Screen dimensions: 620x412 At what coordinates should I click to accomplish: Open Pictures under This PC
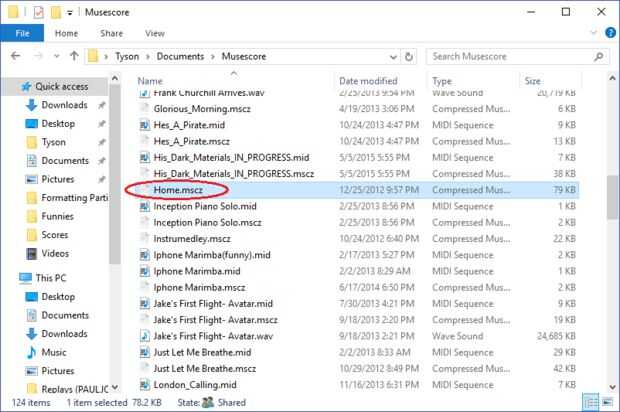click(58, 371)
